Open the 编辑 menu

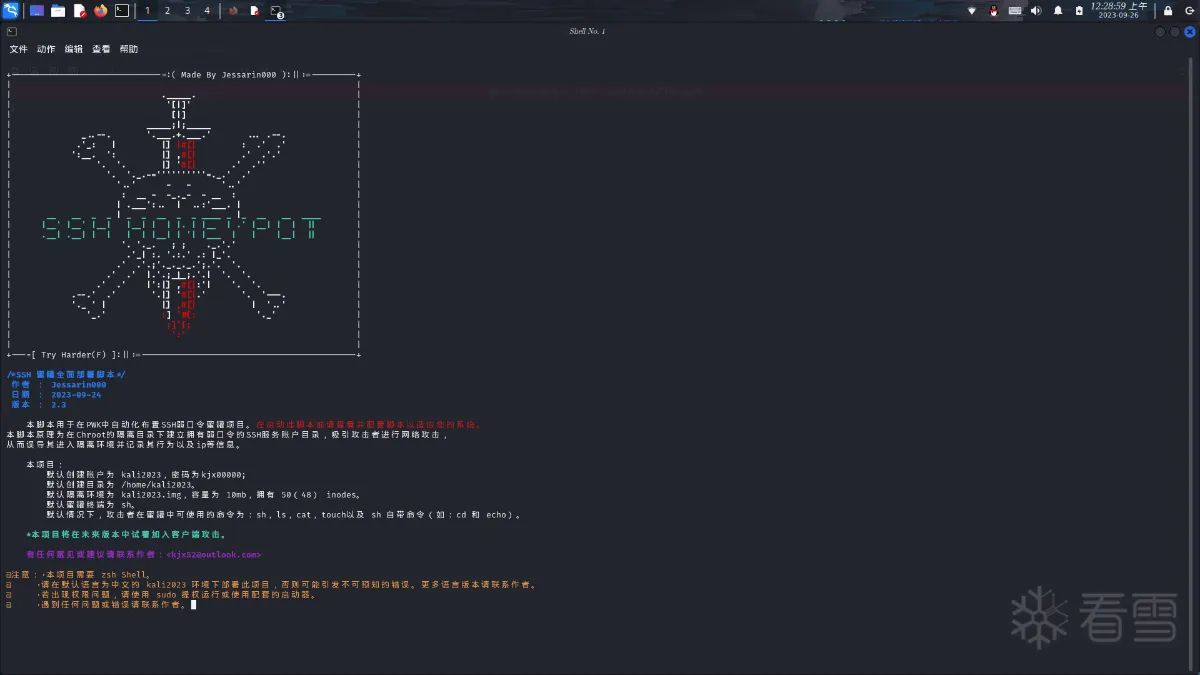coord(74,49)
